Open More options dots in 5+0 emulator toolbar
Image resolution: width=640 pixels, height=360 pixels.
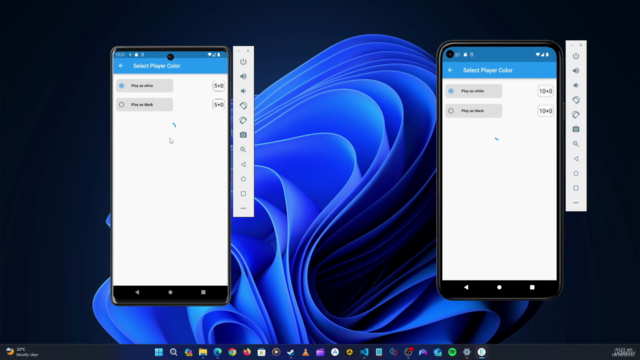(x=243, y=208)
